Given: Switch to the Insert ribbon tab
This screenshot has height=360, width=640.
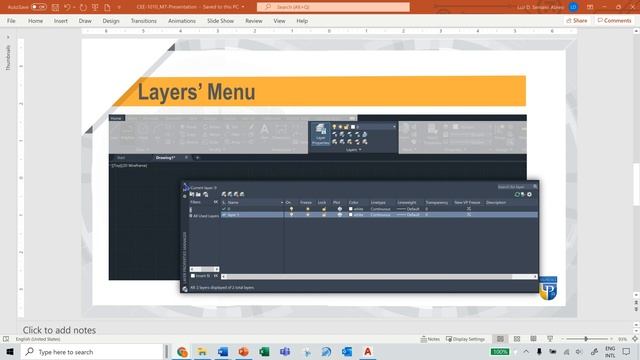Looking at the screenshot, I should pos(61,21).
